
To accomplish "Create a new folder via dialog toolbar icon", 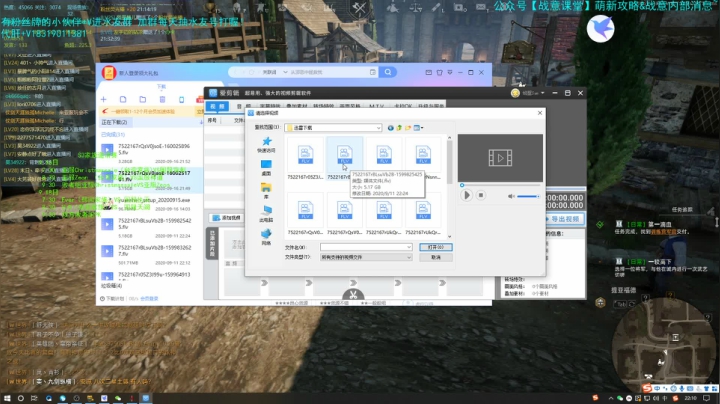I will 408,128.
